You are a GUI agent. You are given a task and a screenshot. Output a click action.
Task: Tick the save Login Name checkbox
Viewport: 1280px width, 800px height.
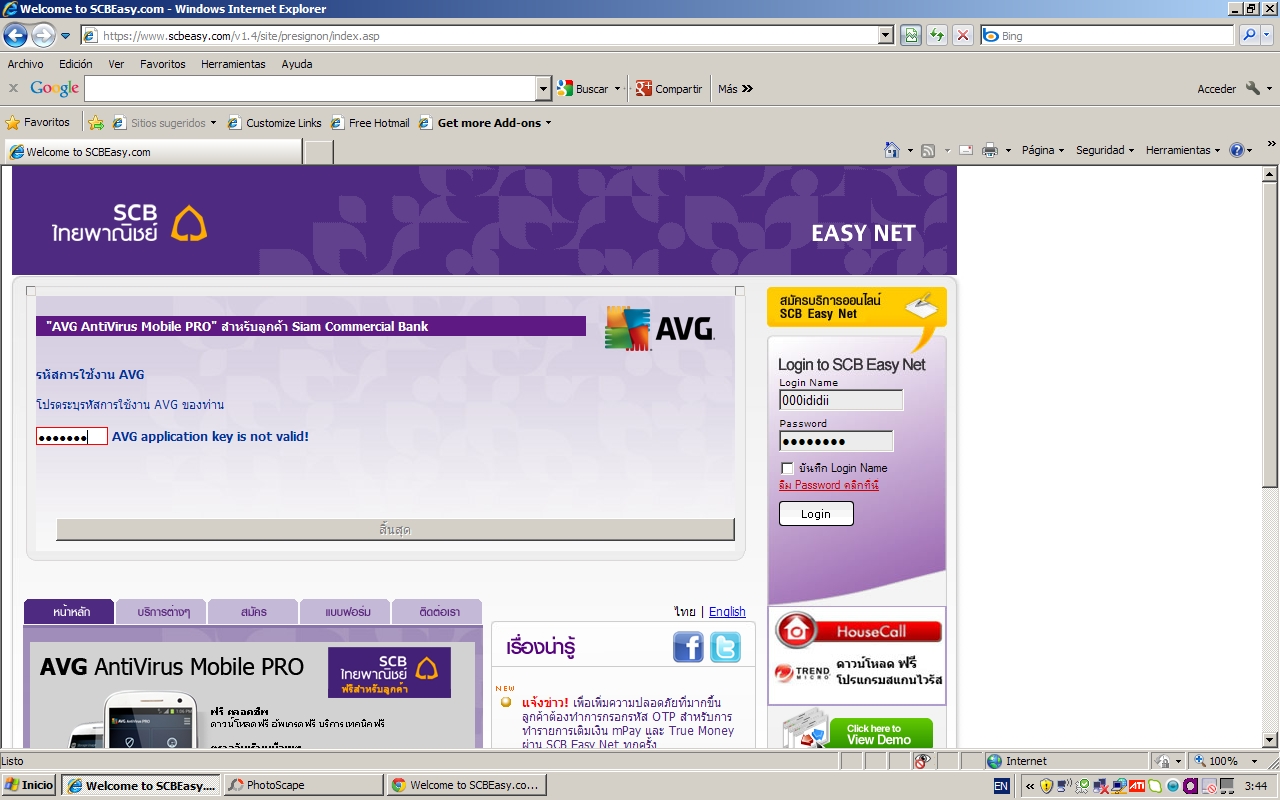[787, 468]
